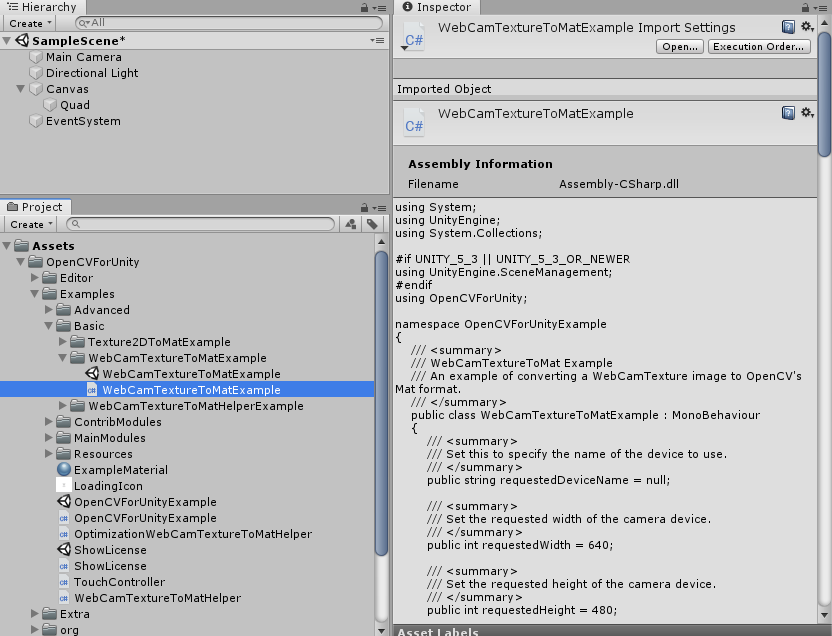Click the Open button in Import Settings
This screenshot has height=636, width=832.
point(679,46)
